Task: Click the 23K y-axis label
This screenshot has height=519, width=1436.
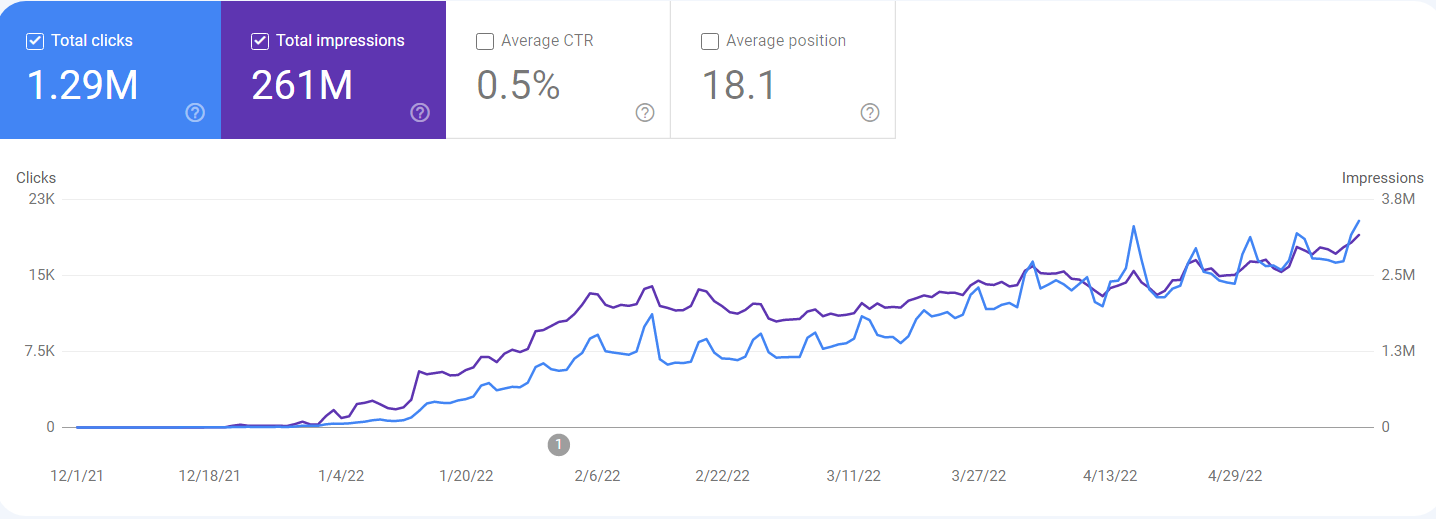Action: click(42, 199)
